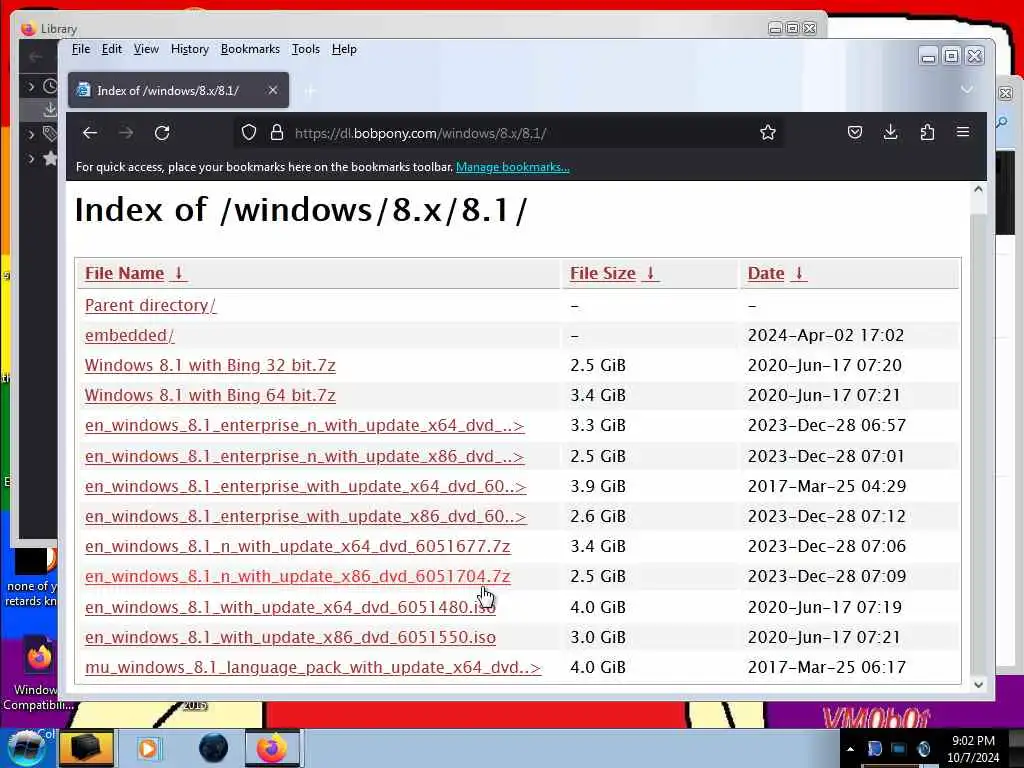Click the network tray icon
This screenshot has height=768, width=1024.
(899, 748)
